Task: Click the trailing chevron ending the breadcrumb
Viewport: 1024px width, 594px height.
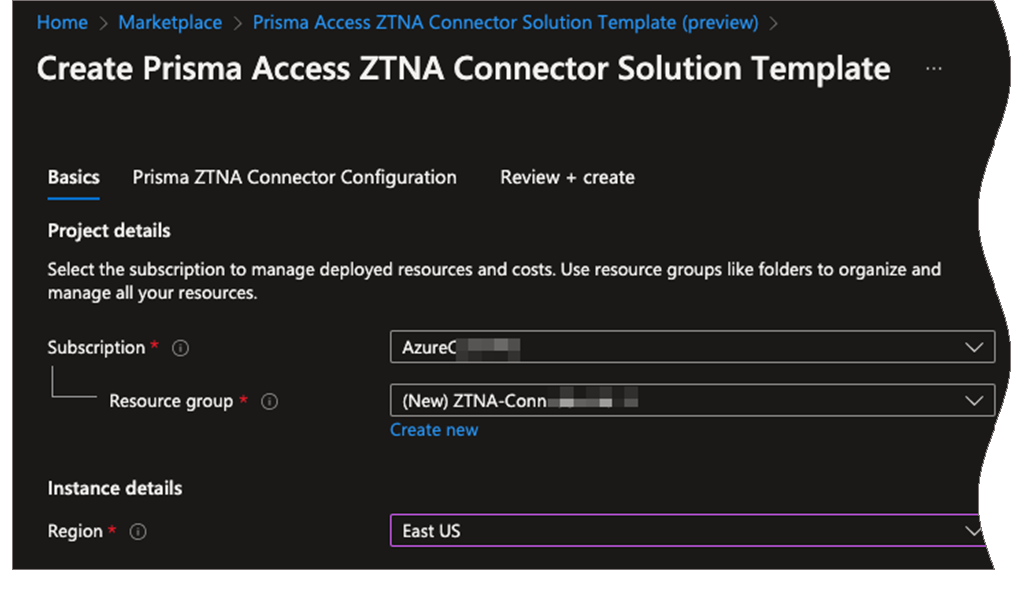Action: (774, 23)
